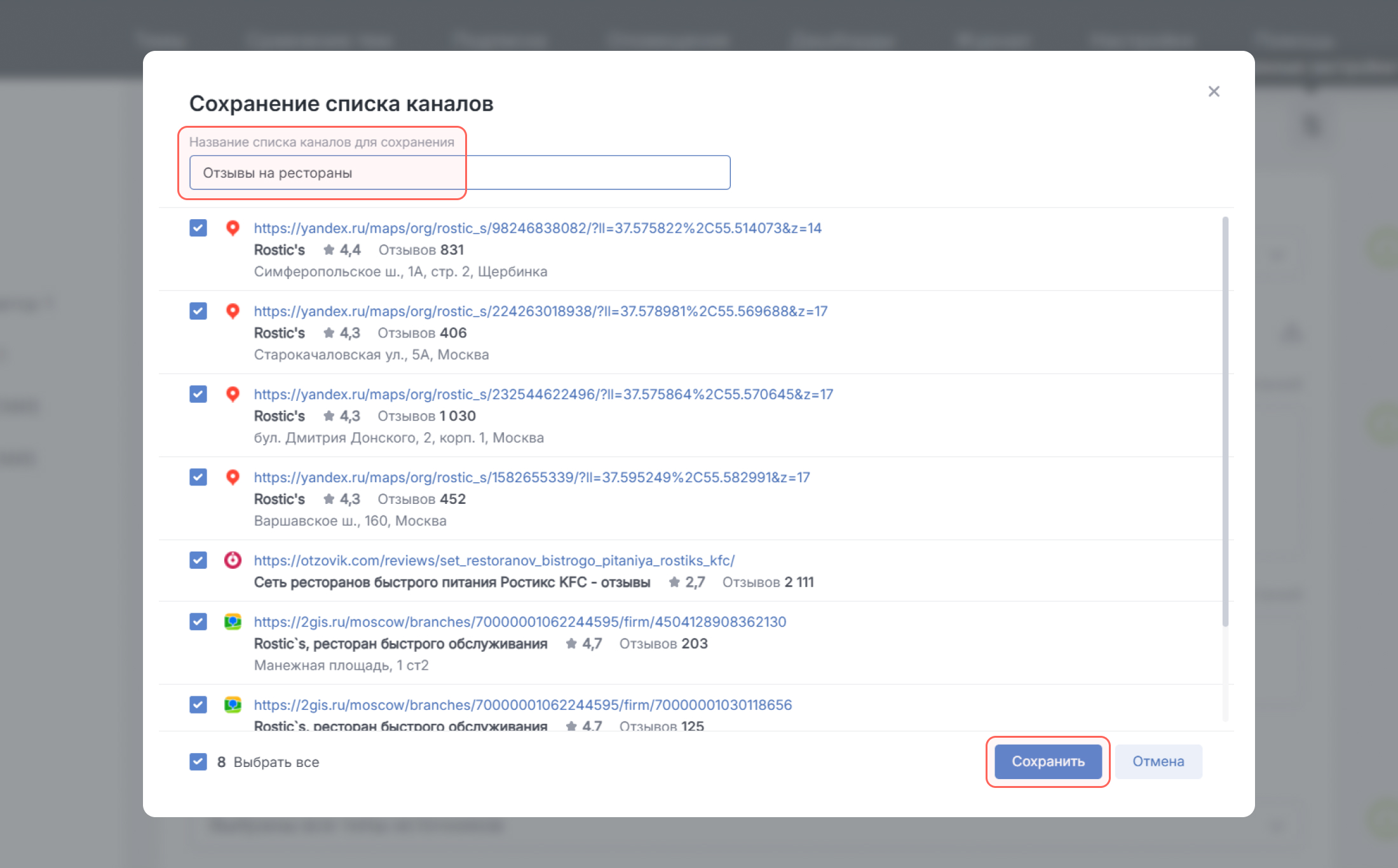Close the channel list save dialog
This screenshot has height=868, width=1398.
1214,92
